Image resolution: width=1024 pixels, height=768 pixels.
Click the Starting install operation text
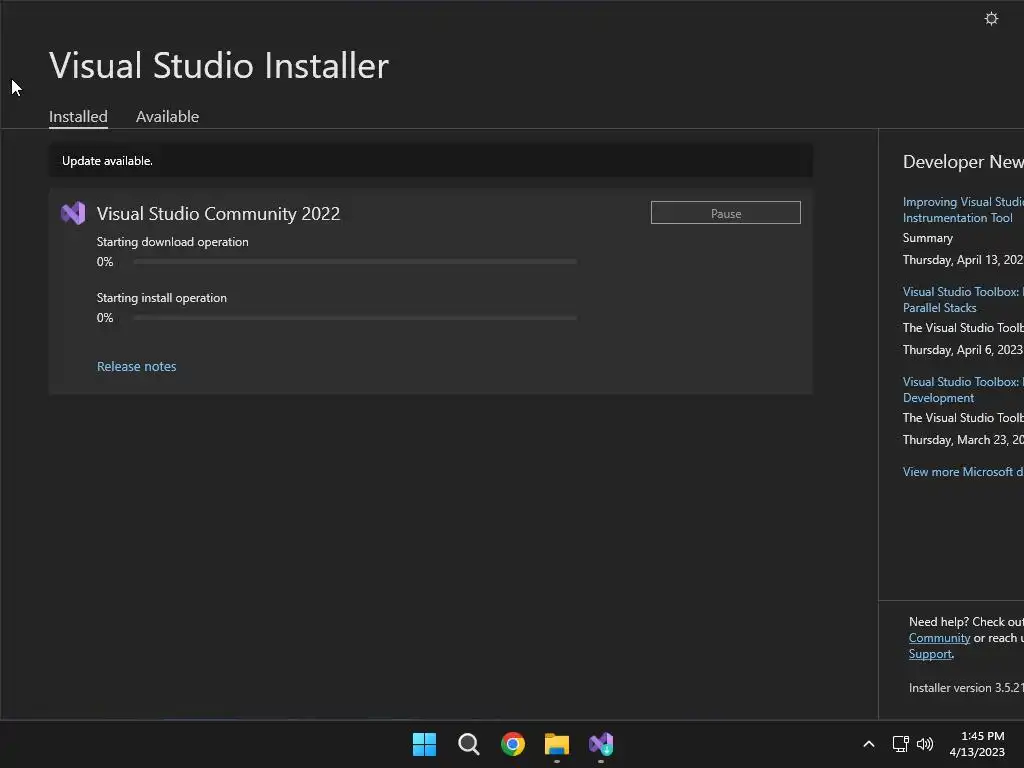tap(162, 298)
